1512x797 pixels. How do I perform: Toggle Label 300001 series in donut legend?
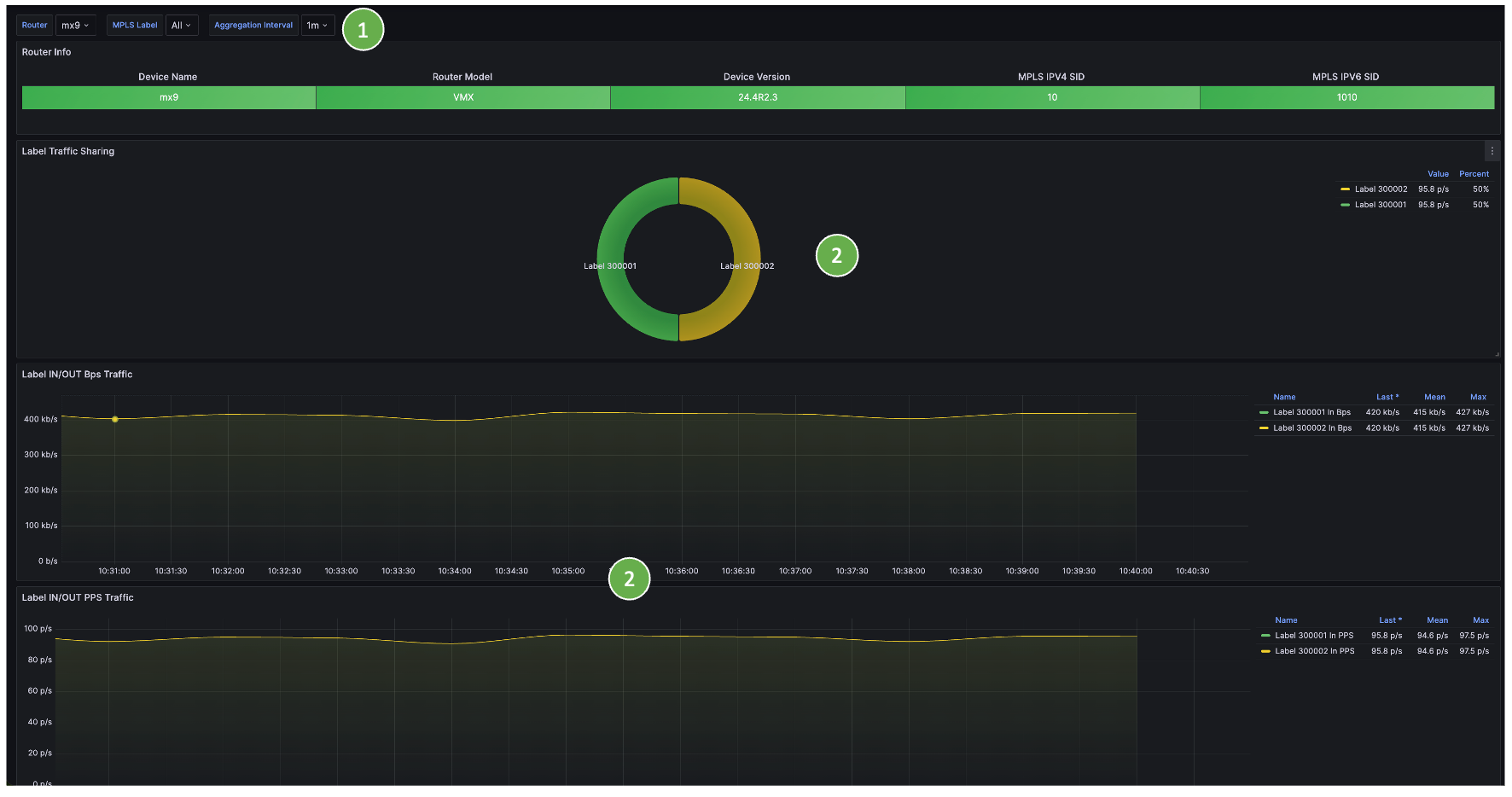[1381, 205]
